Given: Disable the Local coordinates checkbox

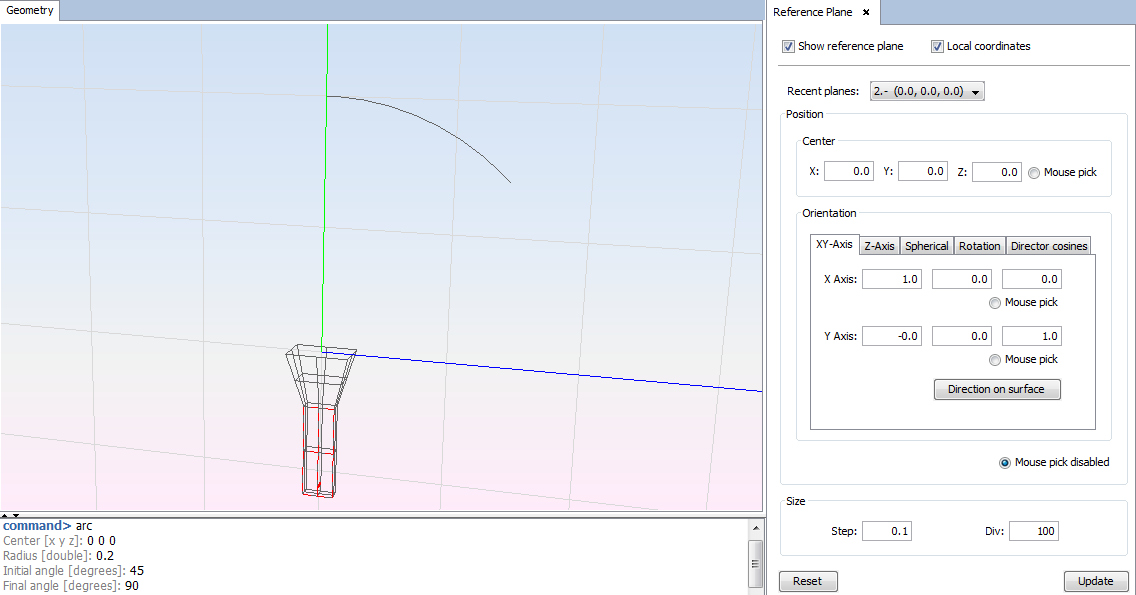Looking at the screenshot, I should [x=938, y=46].
